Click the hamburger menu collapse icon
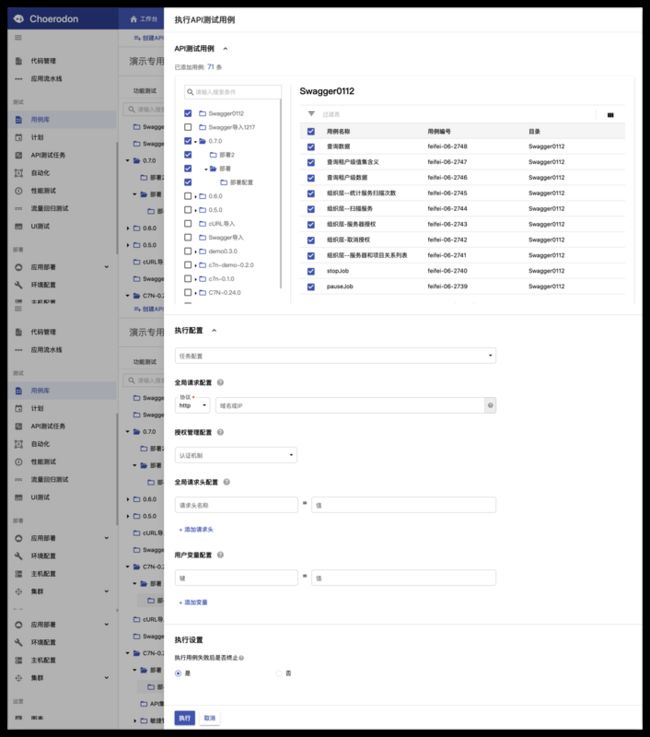 pos(18,36)
